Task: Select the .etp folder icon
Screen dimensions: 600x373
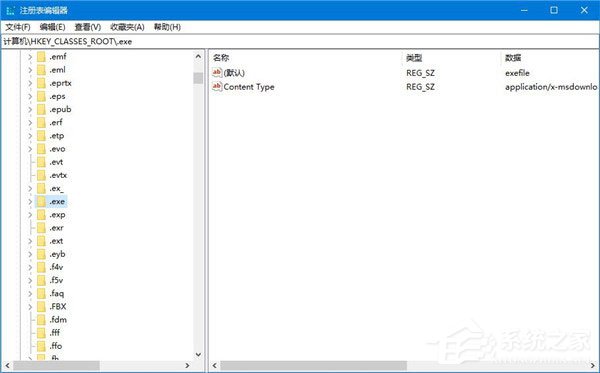Action: pos(41,136)
